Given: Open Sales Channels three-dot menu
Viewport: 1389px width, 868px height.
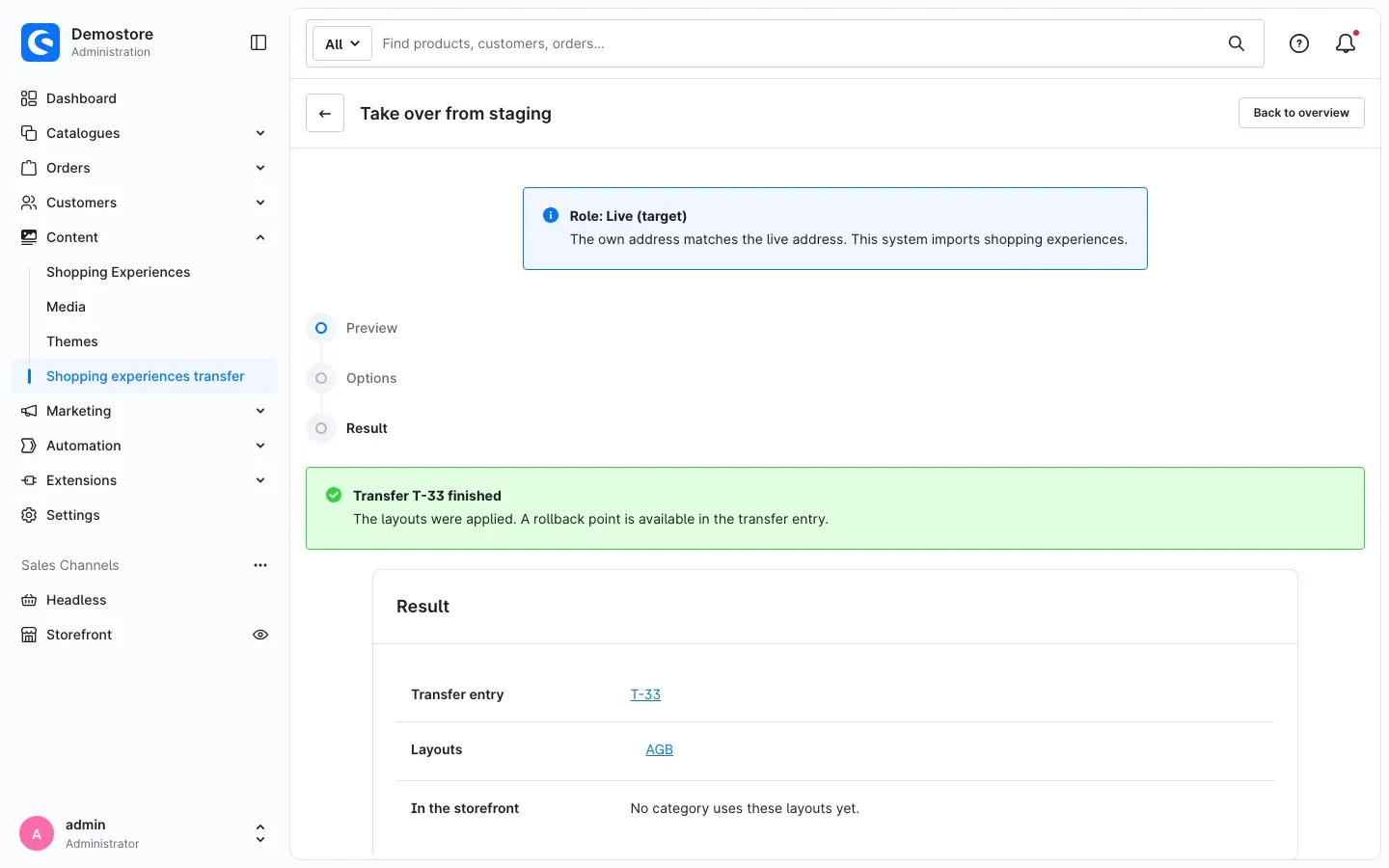Looking at the screenshot, I should (260, 565).
